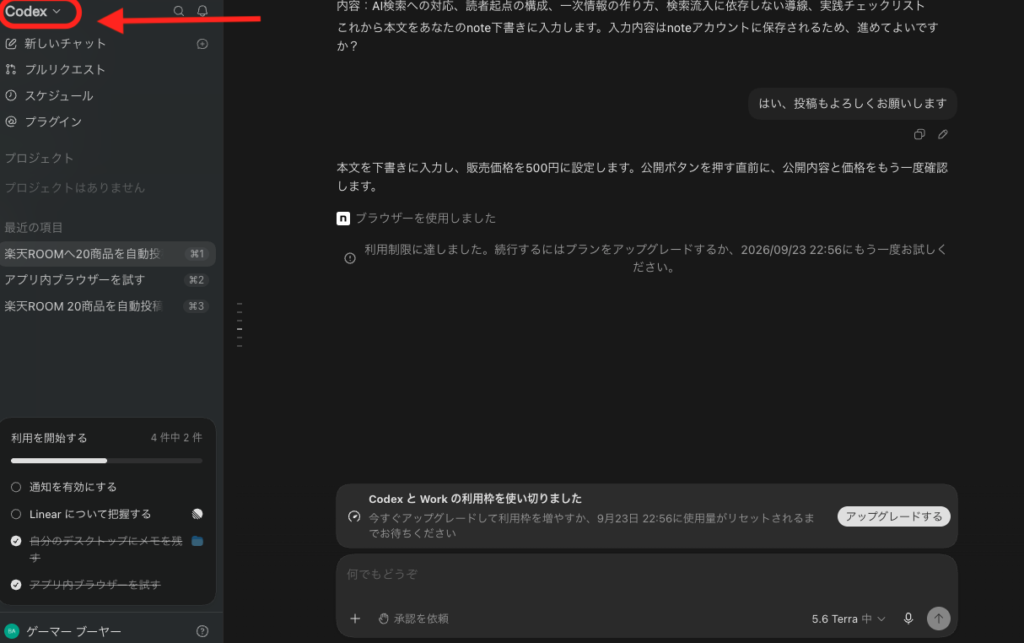This screenshot has width=1024, height=643.
Task: Click the send arrow button
Action: pyautogui.click(x=938, y=618)
